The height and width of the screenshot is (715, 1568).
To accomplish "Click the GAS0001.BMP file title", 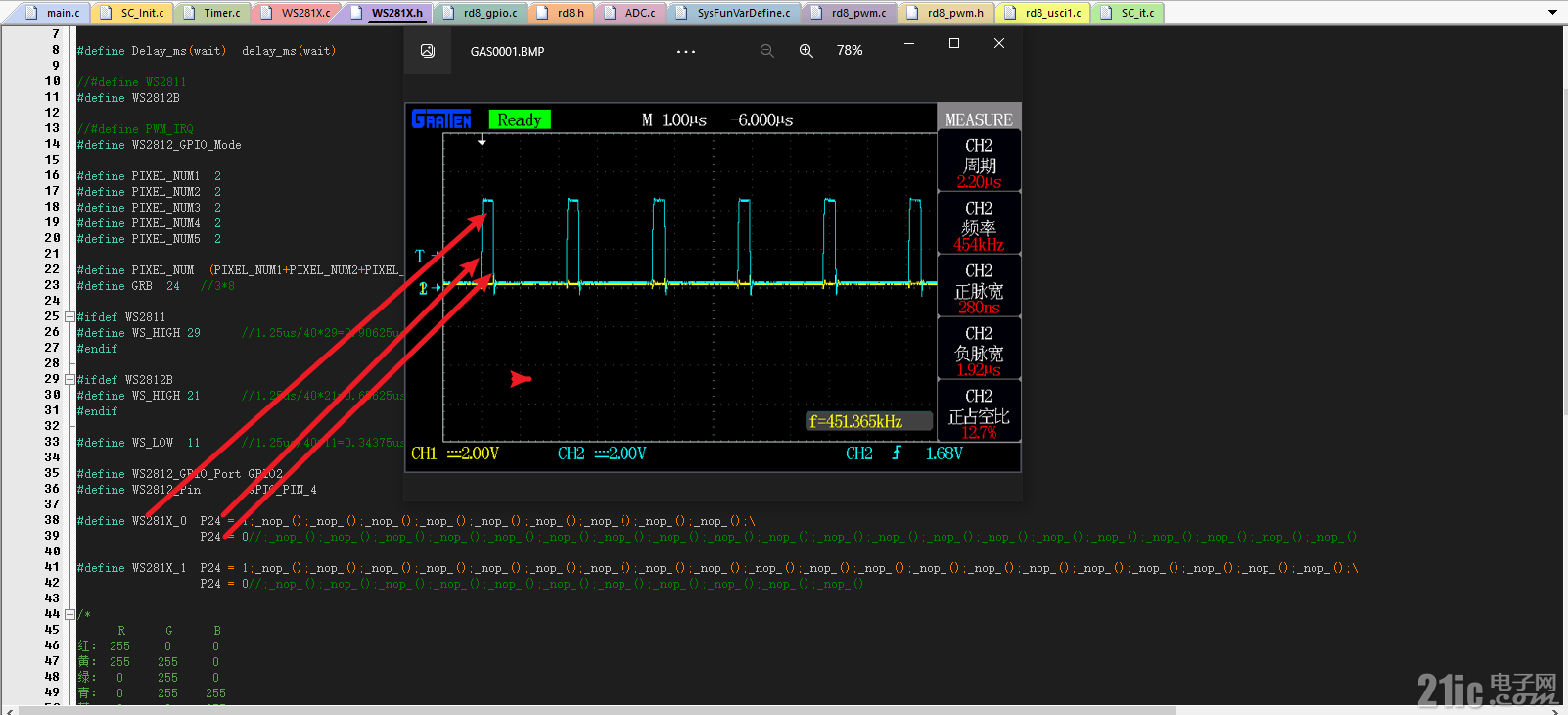I will (x=507, y=52).
